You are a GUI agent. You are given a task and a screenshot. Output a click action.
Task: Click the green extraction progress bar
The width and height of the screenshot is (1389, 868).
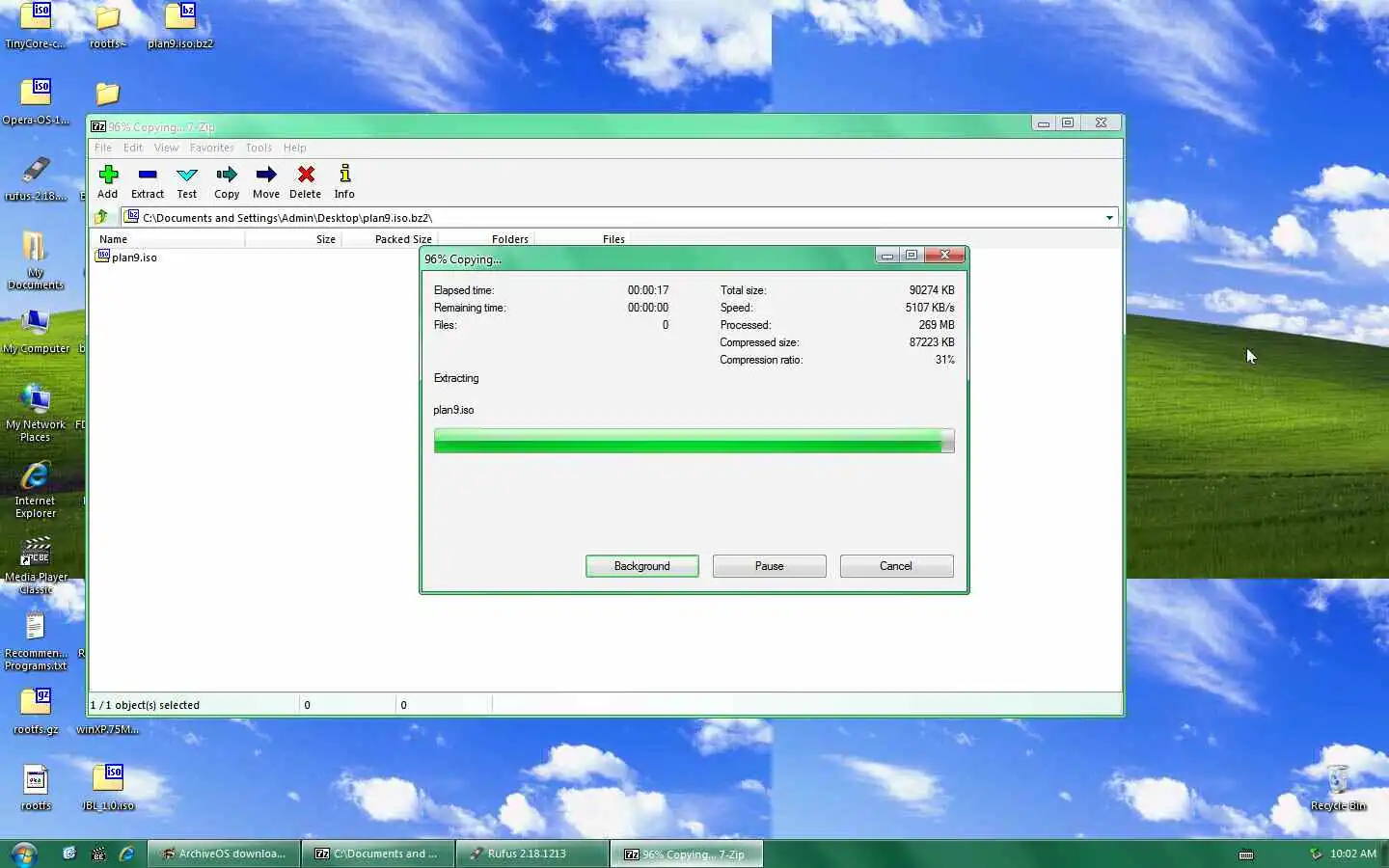[x=694, y=441]
